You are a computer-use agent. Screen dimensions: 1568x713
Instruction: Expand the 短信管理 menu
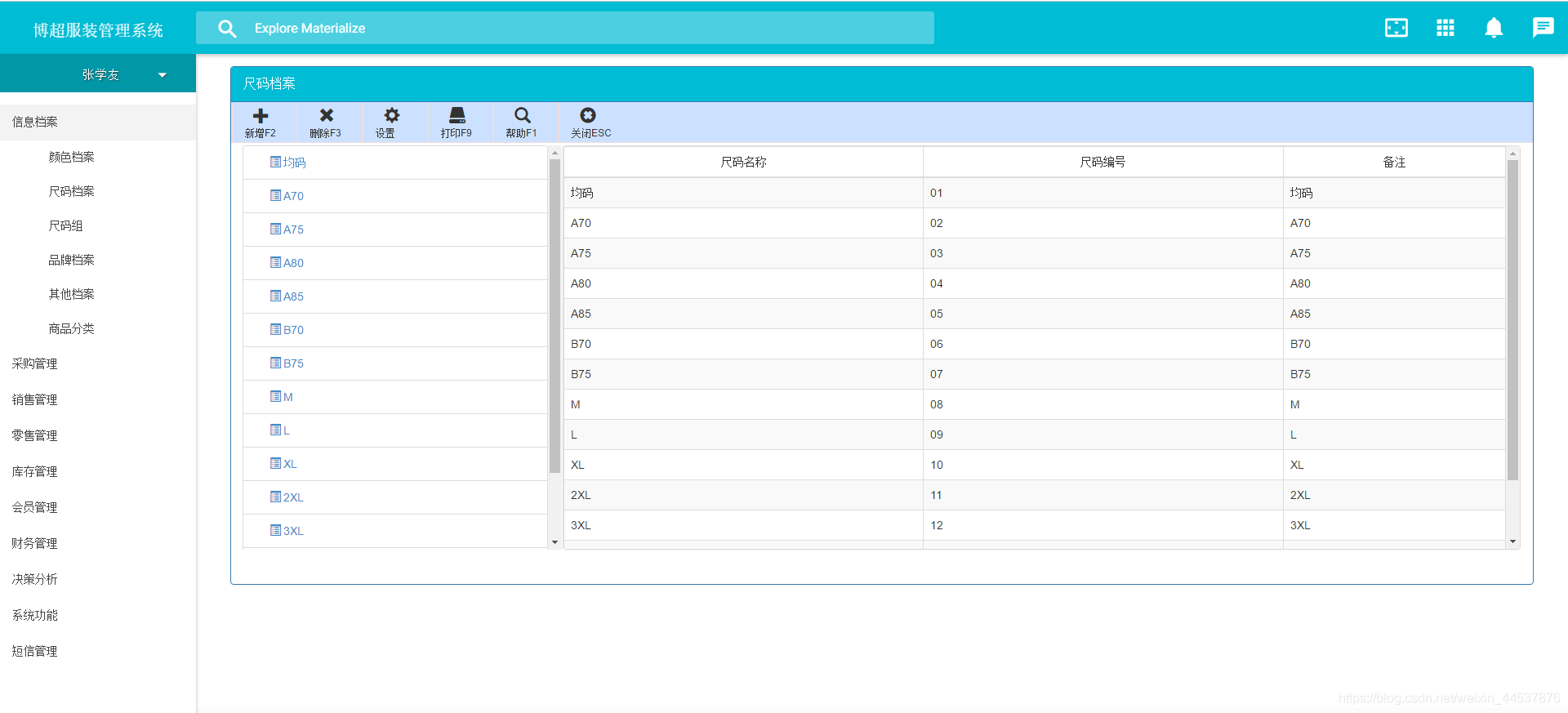98,651
